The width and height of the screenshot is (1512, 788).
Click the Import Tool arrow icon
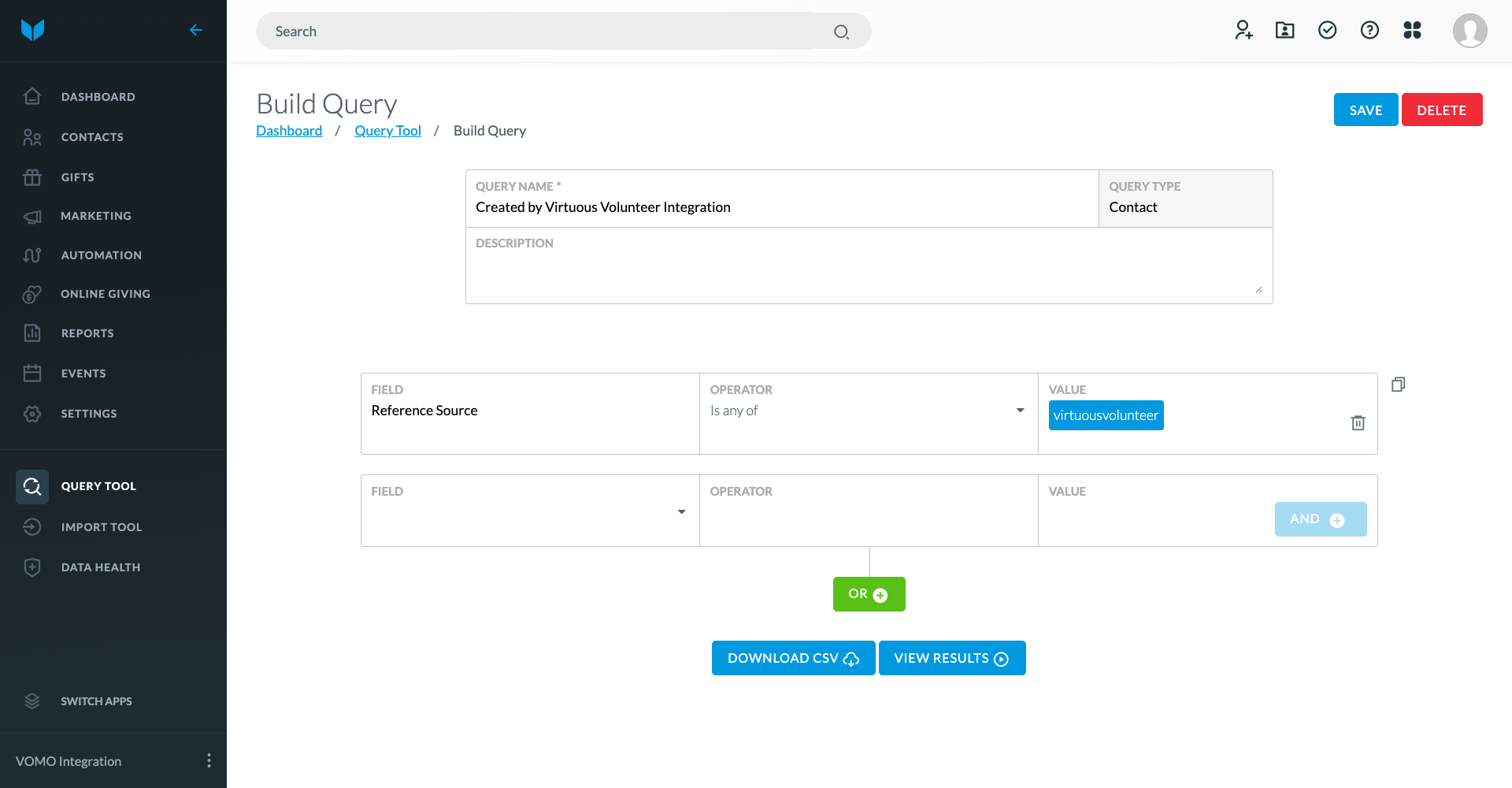(32, 527)
